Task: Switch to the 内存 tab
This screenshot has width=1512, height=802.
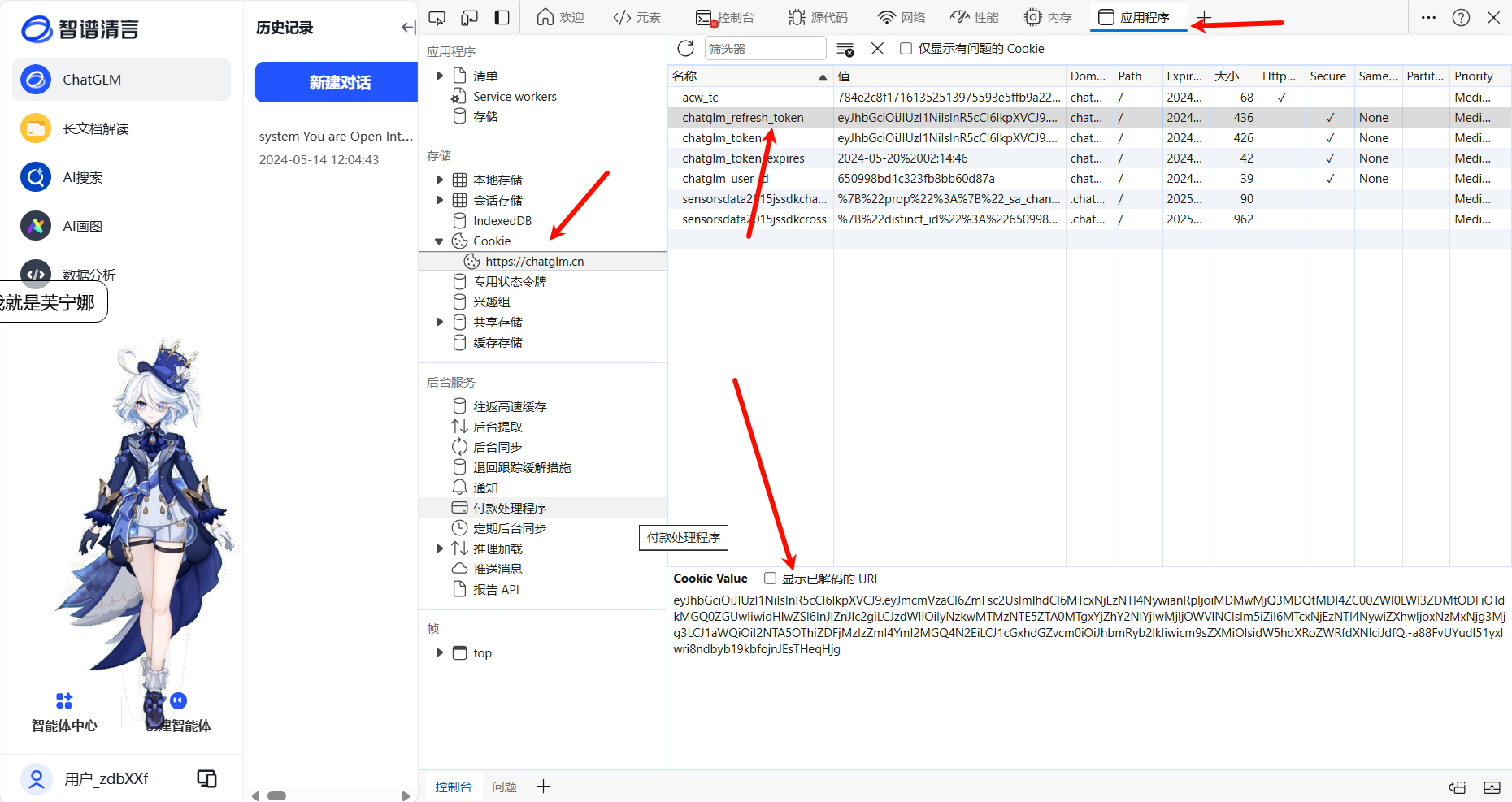Action: pos(1048,17)
